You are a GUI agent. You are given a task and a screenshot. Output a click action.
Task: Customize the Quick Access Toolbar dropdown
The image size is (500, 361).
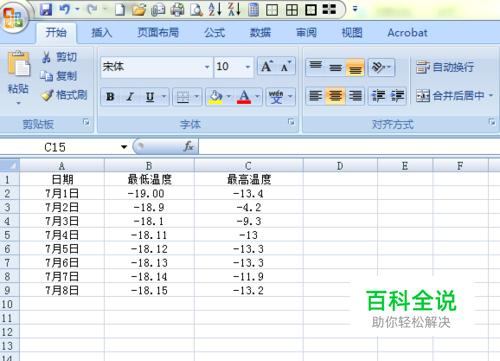click(x=355, y=9)
